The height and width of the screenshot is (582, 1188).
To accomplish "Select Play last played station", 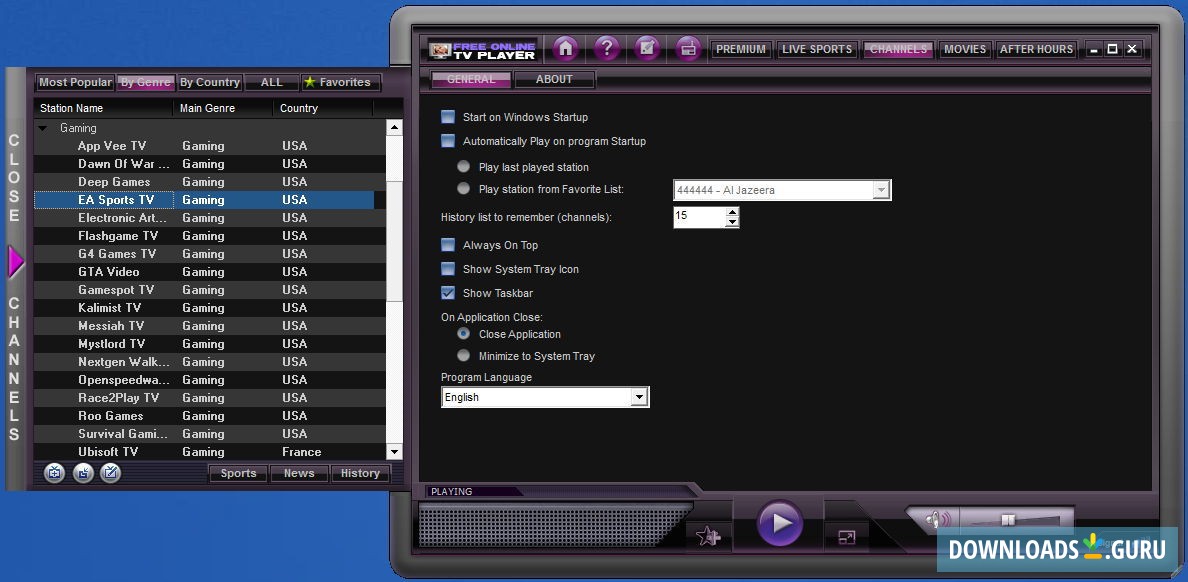I will click(x=463, y=166).
